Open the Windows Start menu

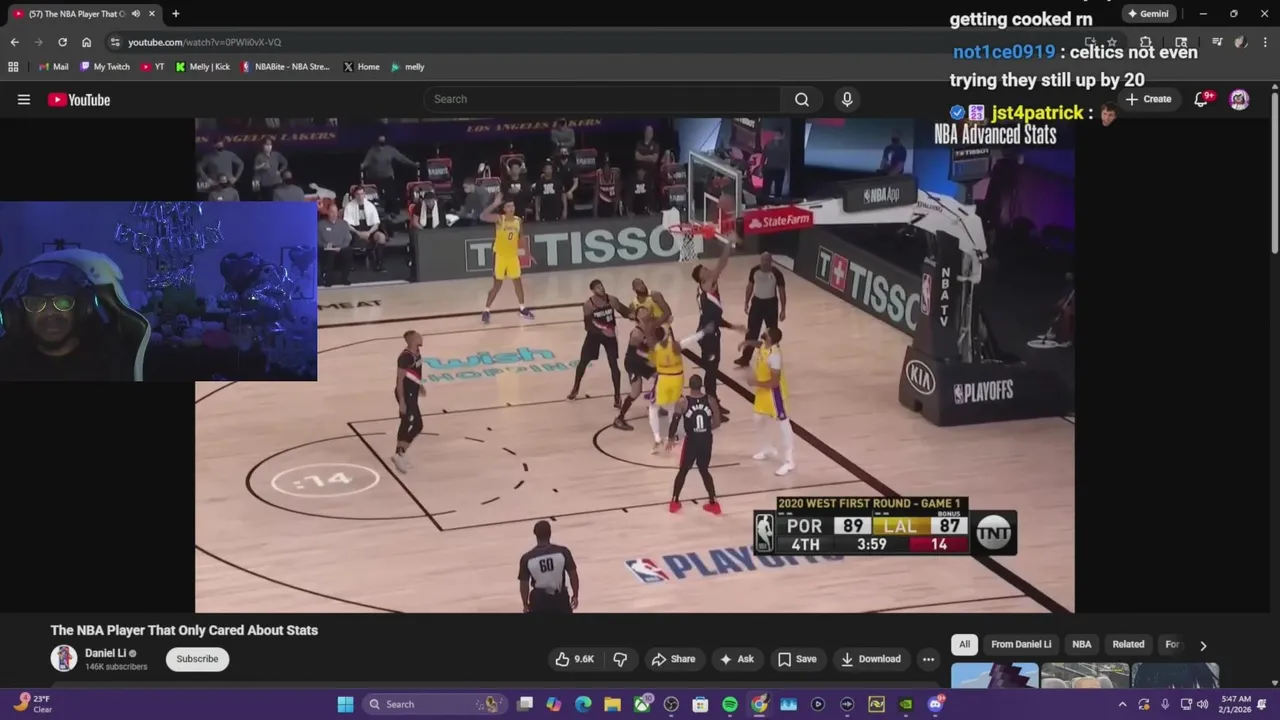tap(345, 704)
